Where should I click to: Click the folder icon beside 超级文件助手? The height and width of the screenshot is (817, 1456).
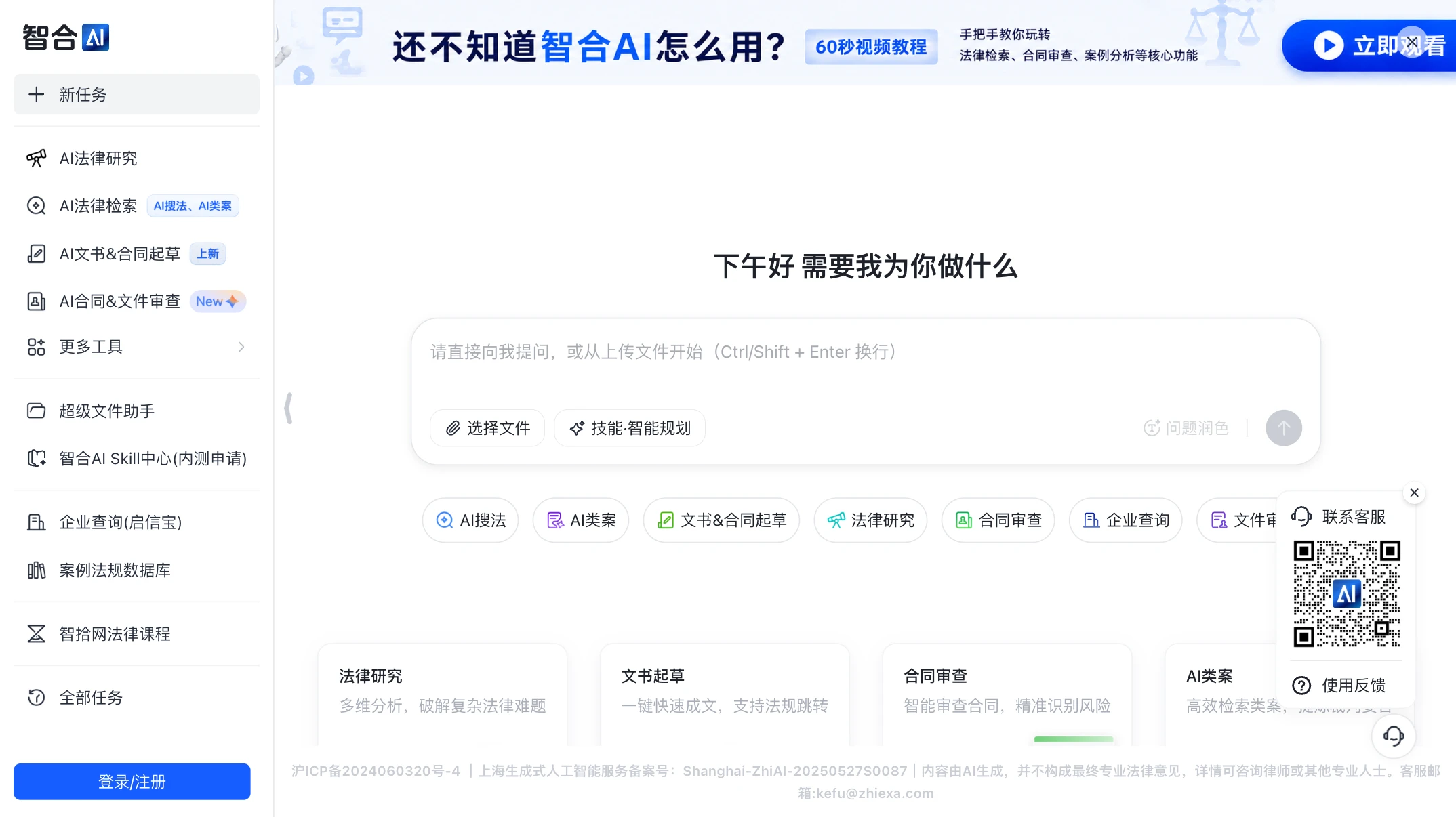click(36, 411)
